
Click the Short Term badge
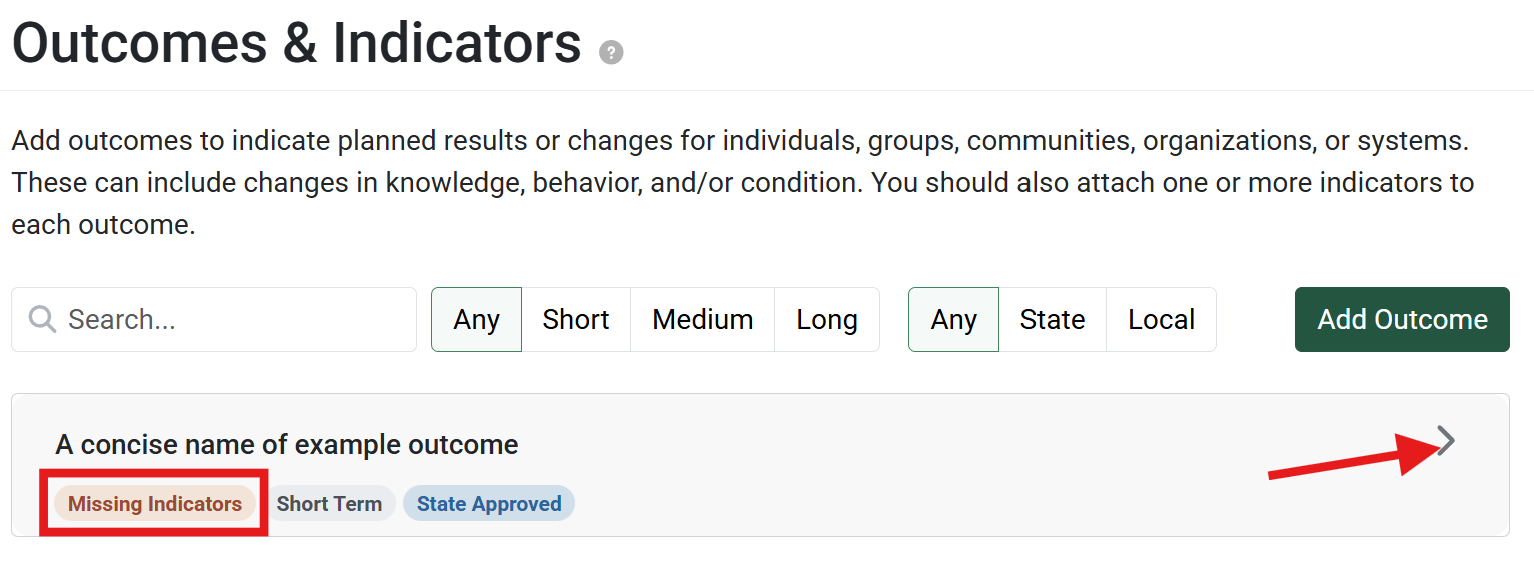click(x=329, y=504)
